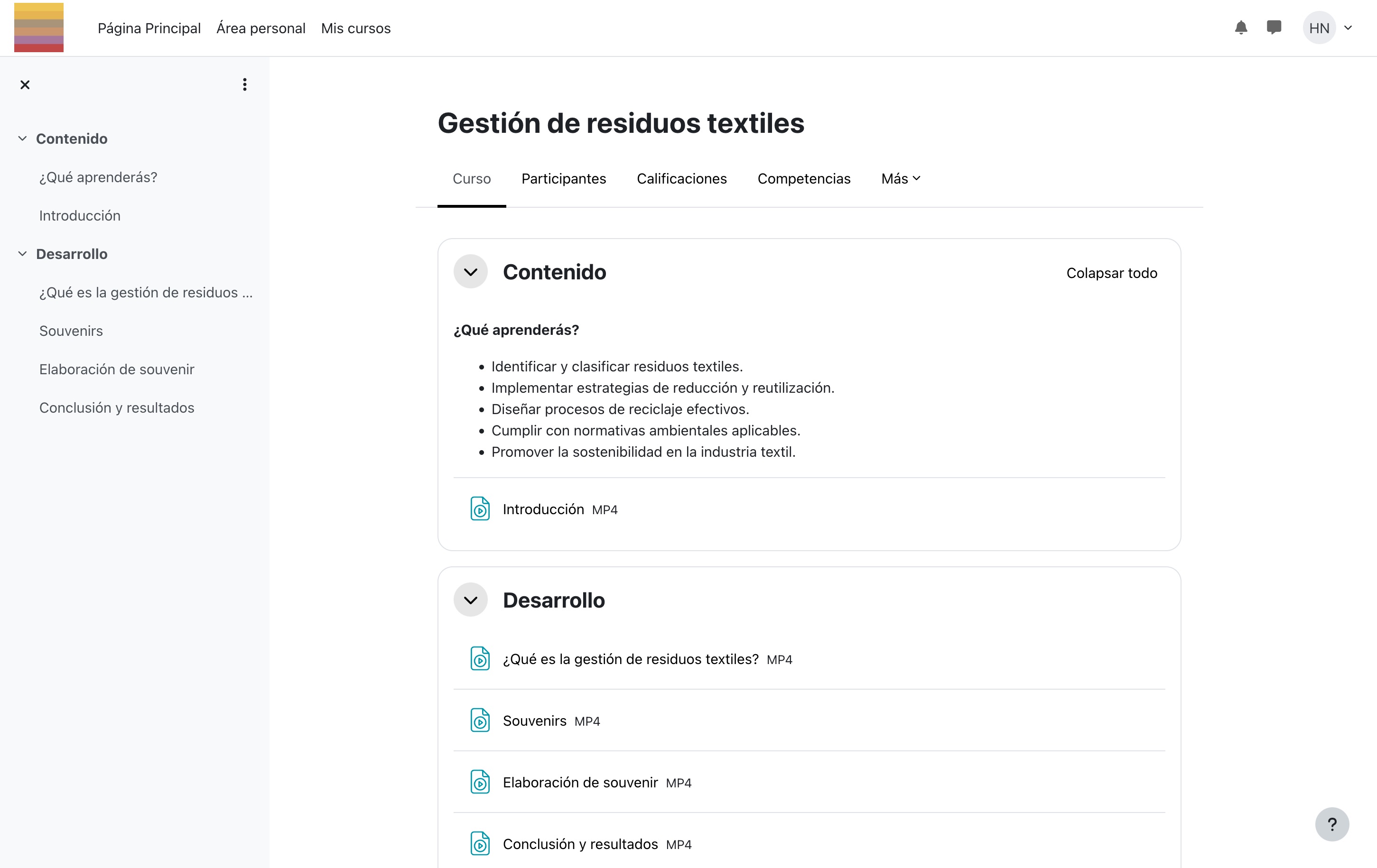Switch to the Participantes tab
The image size is (1377, 868).
[563, 178]
